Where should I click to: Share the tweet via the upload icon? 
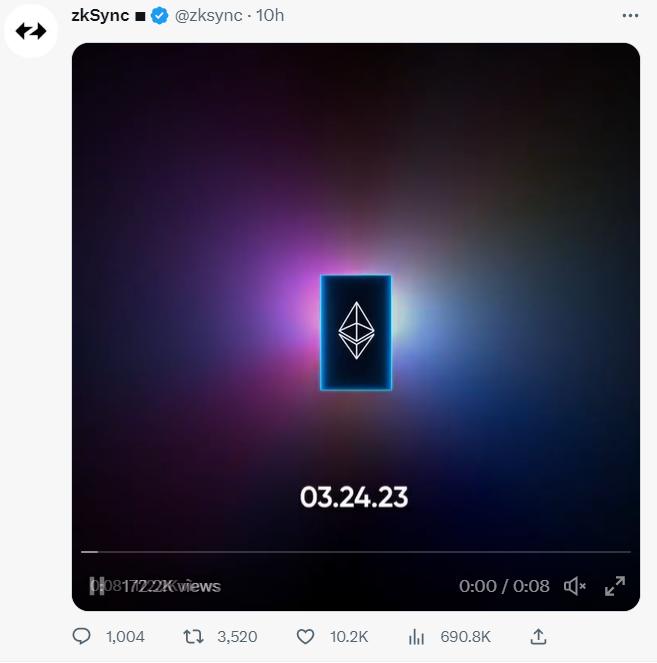tap(538, 637)
